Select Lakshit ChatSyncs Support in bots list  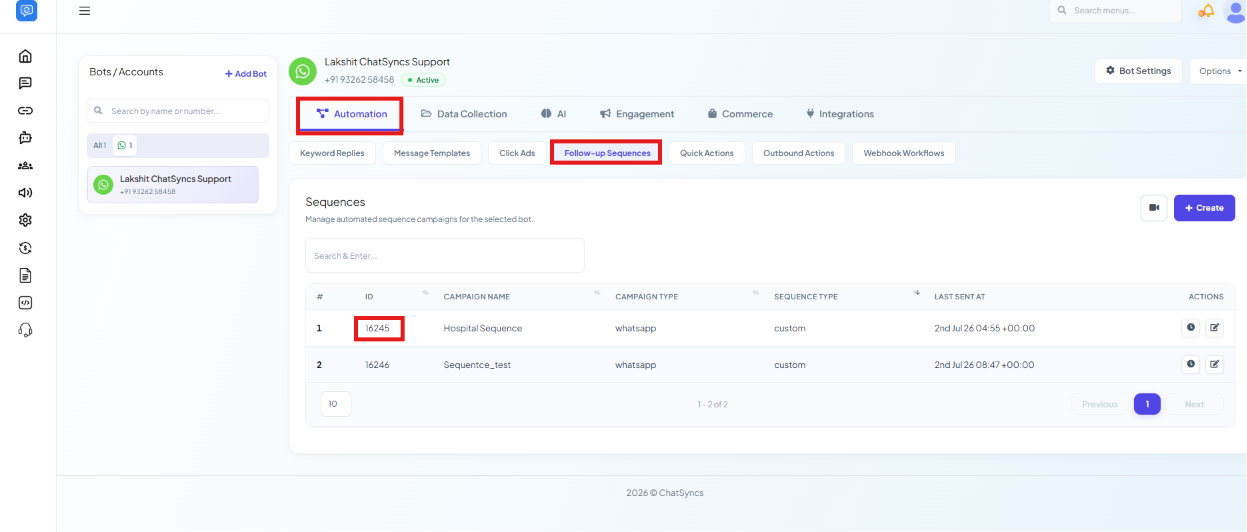173,184
